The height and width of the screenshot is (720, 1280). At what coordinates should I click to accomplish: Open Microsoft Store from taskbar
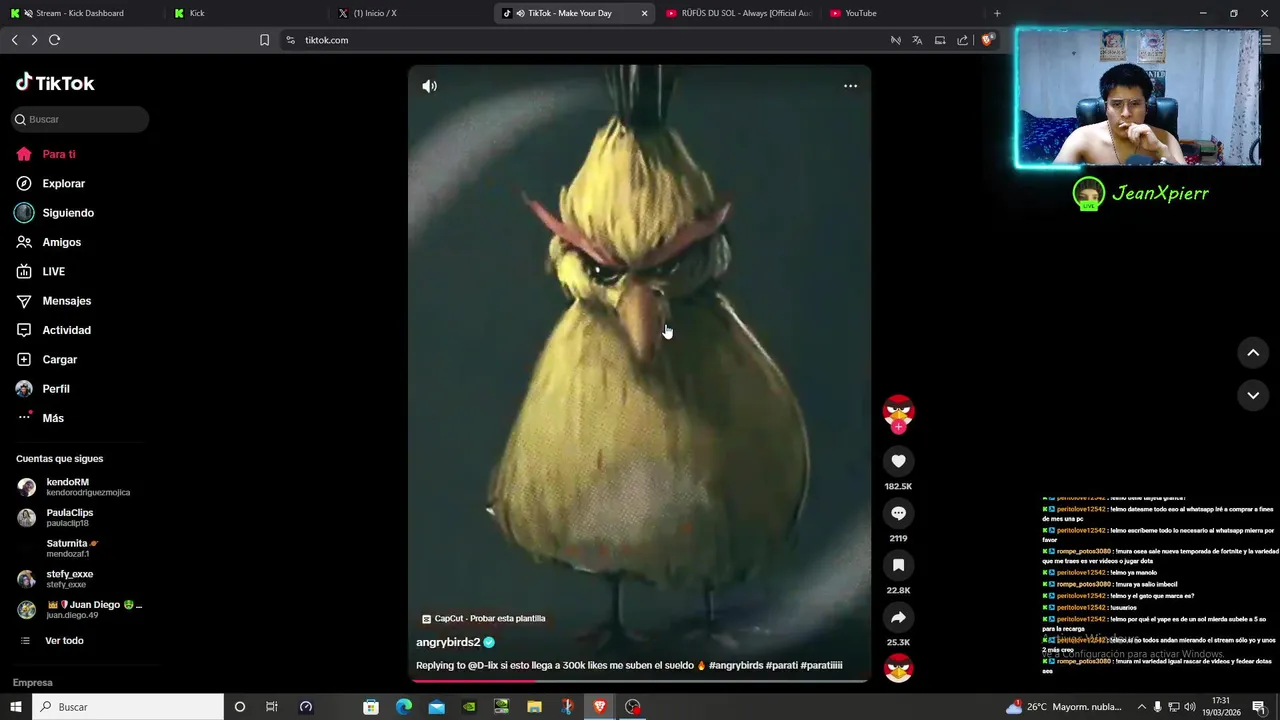pyautogui.click(x=371, y=707)
